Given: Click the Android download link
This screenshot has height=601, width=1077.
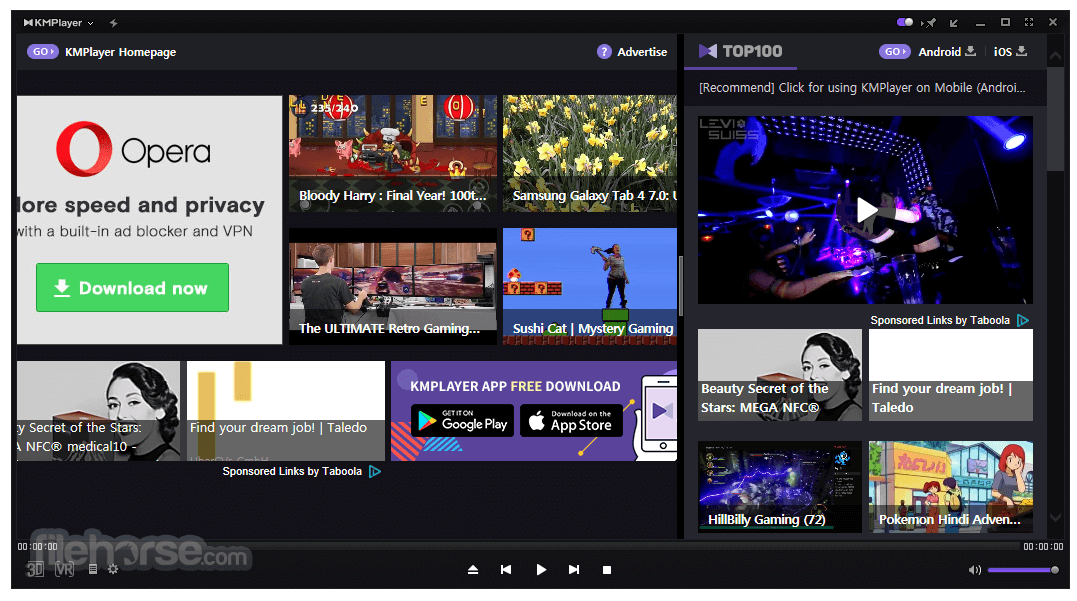Looking at the screenshot, I should [x=946, y=51].
